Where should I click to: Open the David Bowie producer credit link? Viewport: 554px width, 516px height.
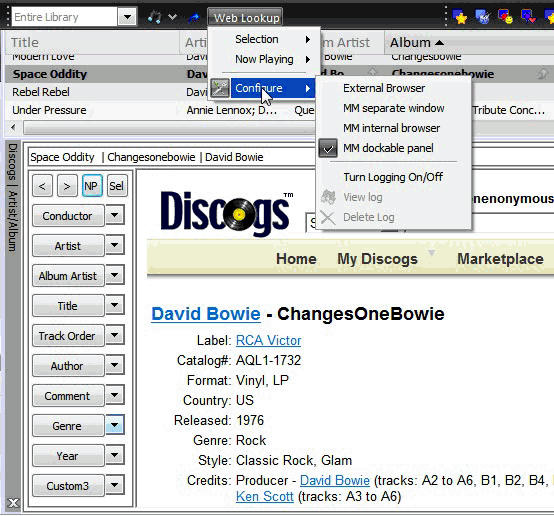(335, 480)
